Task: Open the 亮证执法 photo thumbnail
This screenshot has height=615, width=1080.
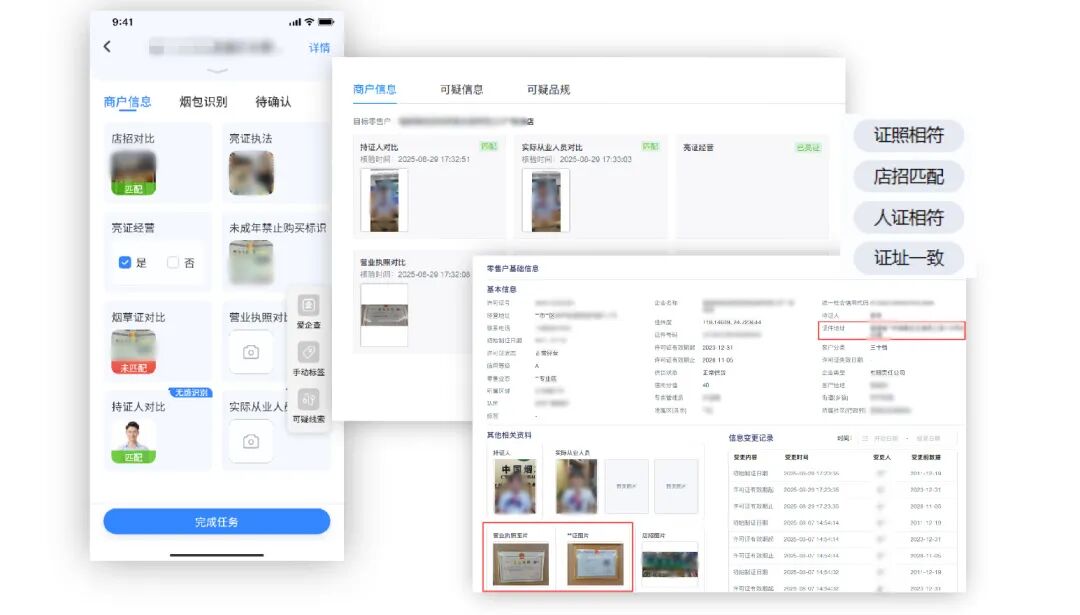Action: coord(251,173)
